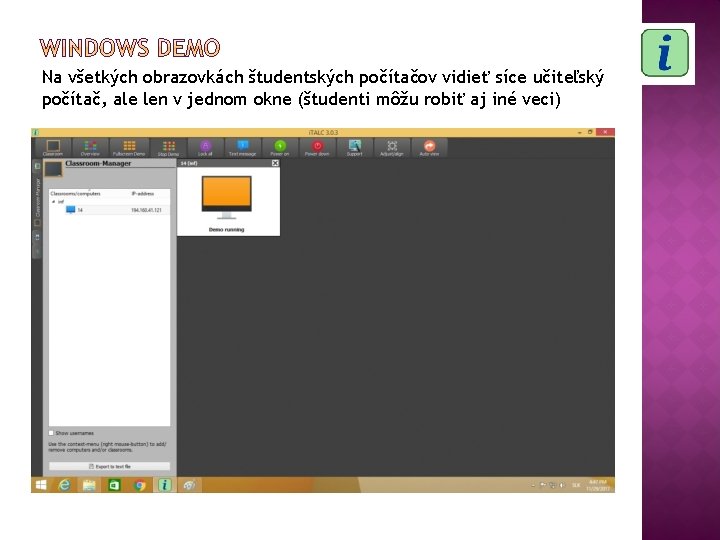The width and height of the screenshot is (720, 540).
Task: Launch Google Chrome from taskbar
Action: pos(140,485)
